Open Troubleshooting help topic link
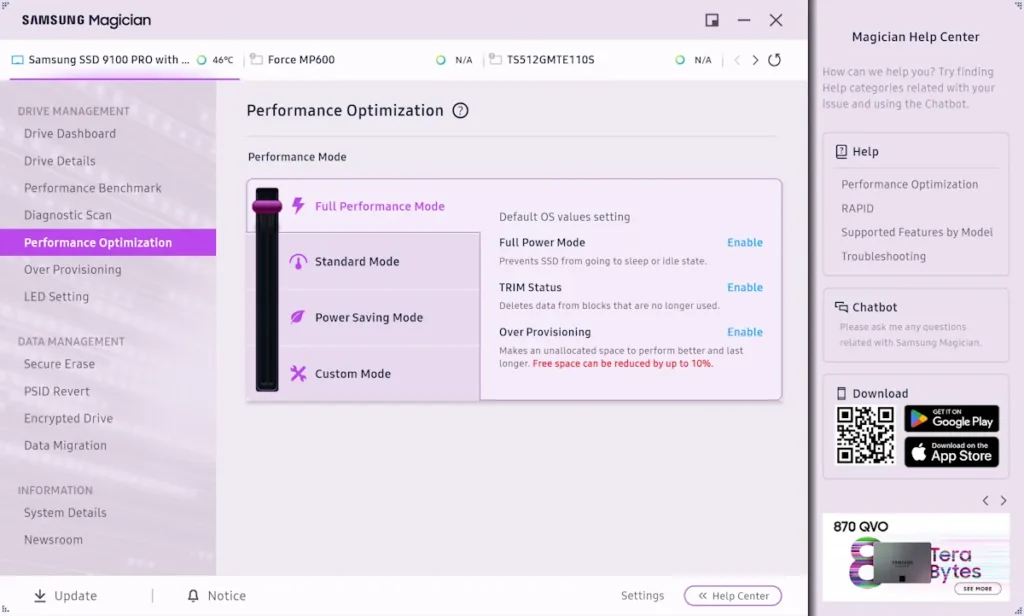This screenshot has width=1024, height=616. tap(884, 256)
